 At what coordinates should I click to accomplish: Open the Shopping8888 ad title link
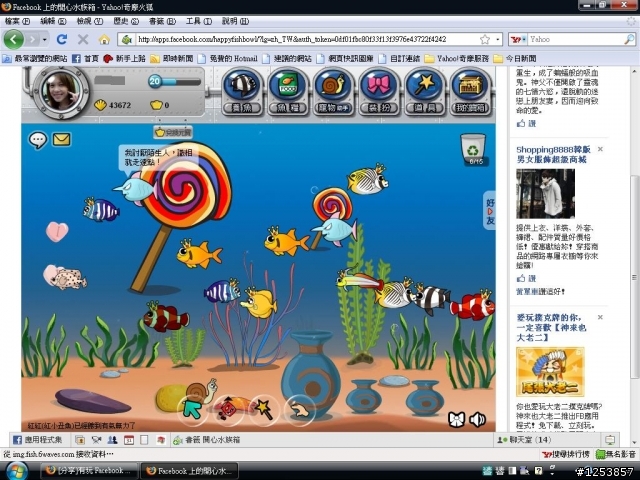pyautogui.click(x=553, y=155)
